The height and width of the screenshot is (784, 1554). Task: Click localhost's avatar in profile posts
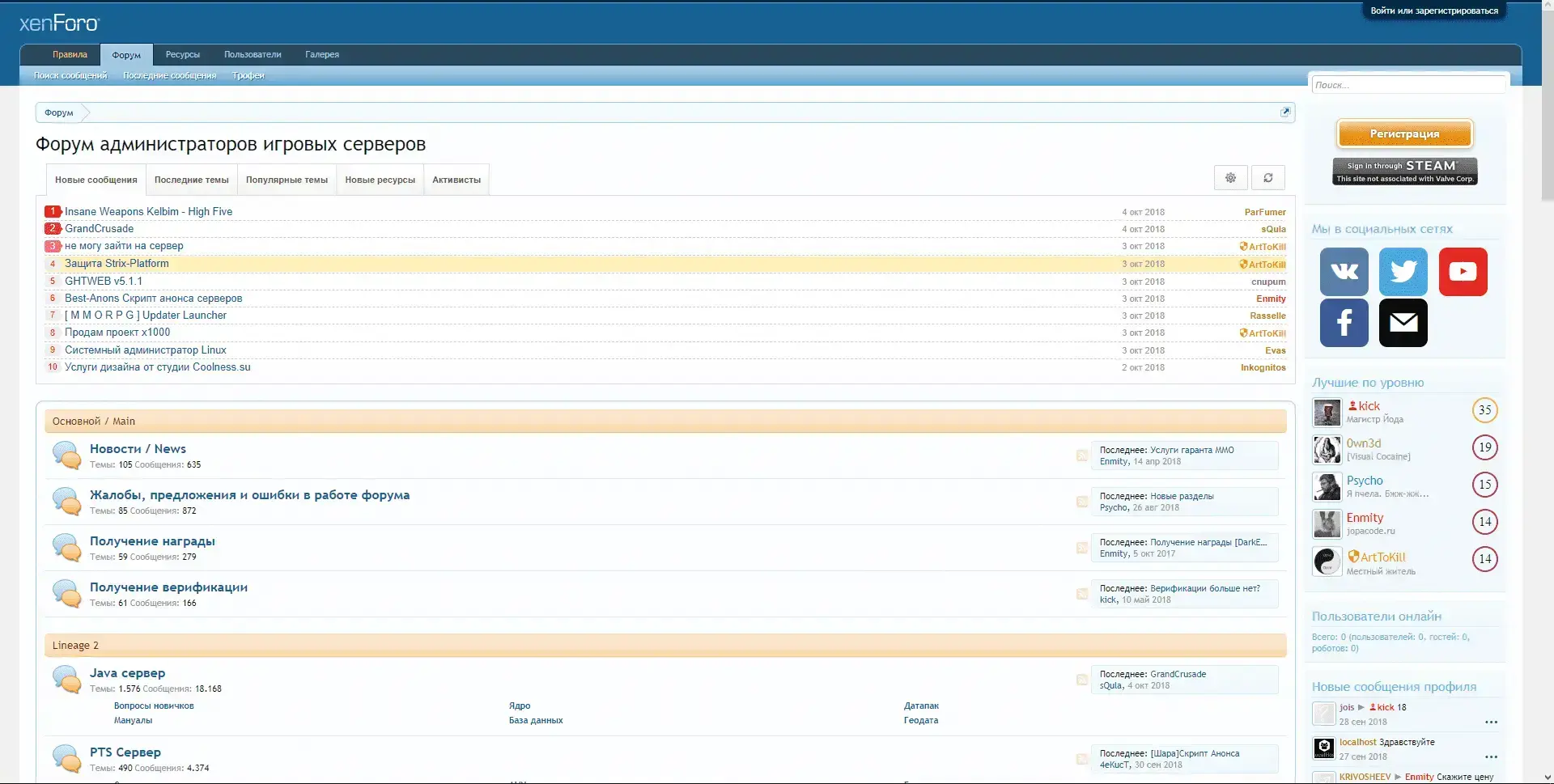click(x=1324, y=748)
